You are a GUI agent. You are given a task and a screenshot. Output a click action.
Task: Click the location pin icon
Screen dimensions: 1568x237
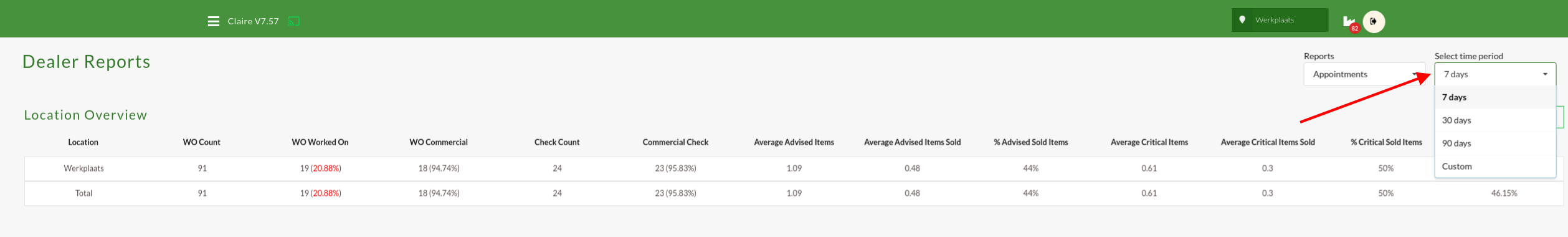tap(1242, 20)
